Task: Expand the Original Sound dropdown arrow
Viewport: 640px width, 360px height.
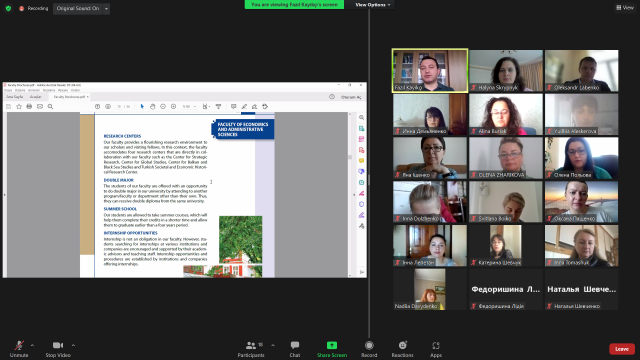Action: [x=107, y=8]
